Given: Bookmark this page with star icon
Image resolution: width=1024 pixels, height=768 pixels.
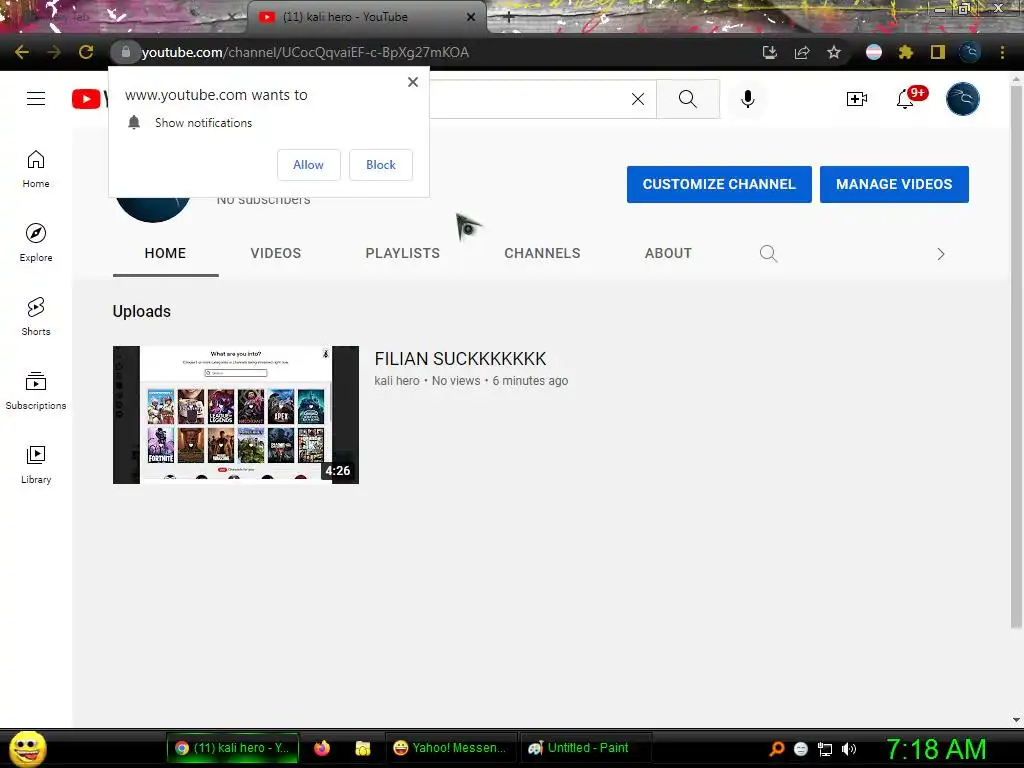Looking at the screenshot, I should coord(834,52).
